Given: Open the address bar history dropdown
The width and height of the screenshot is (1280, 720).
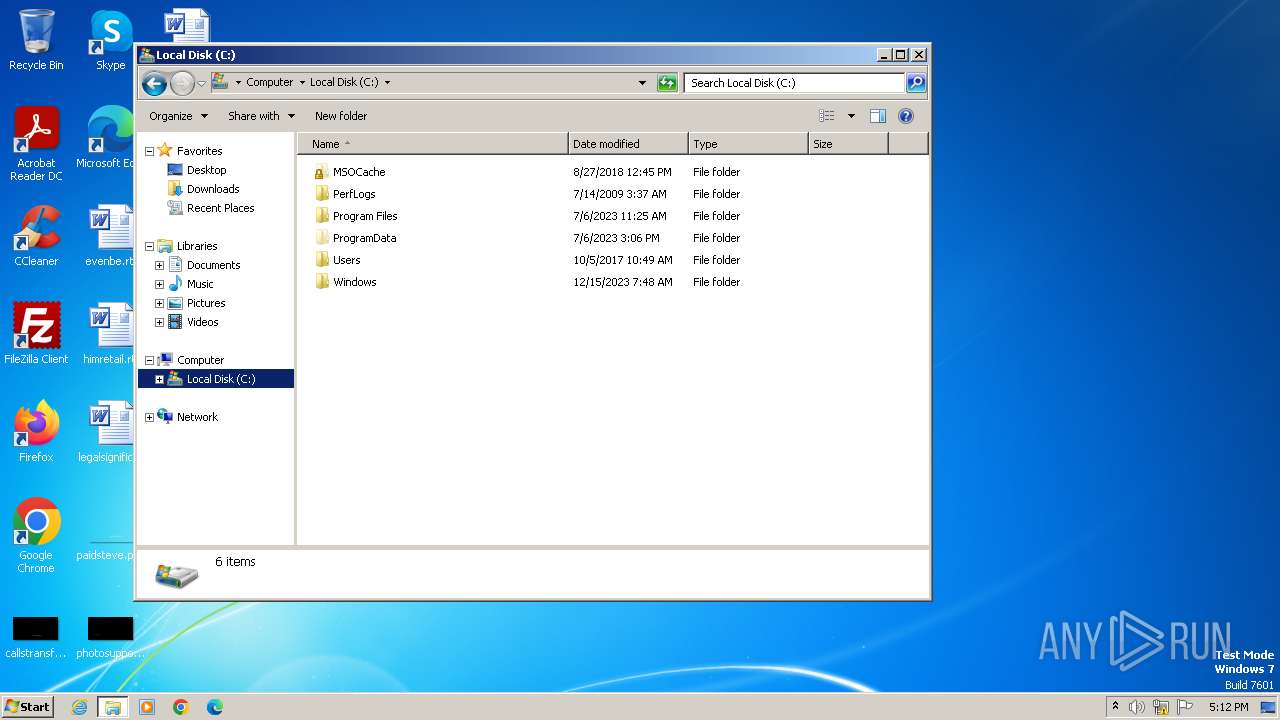Looking at the screenshot, I should (x=642, y=83).
